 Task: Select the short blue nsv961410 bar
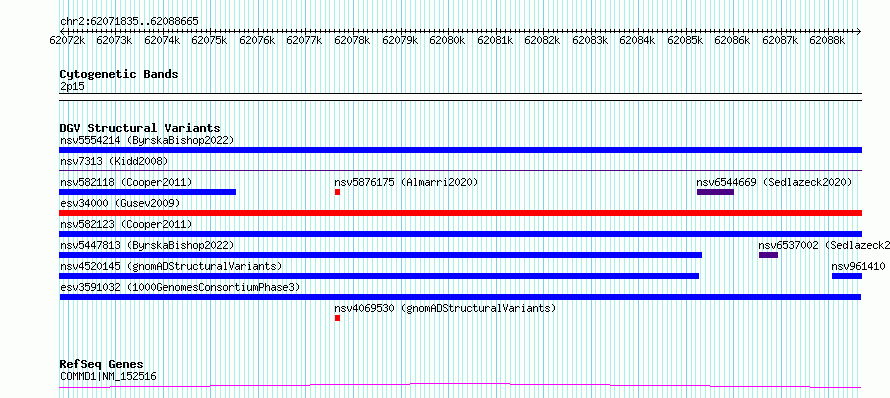point(847,276)
